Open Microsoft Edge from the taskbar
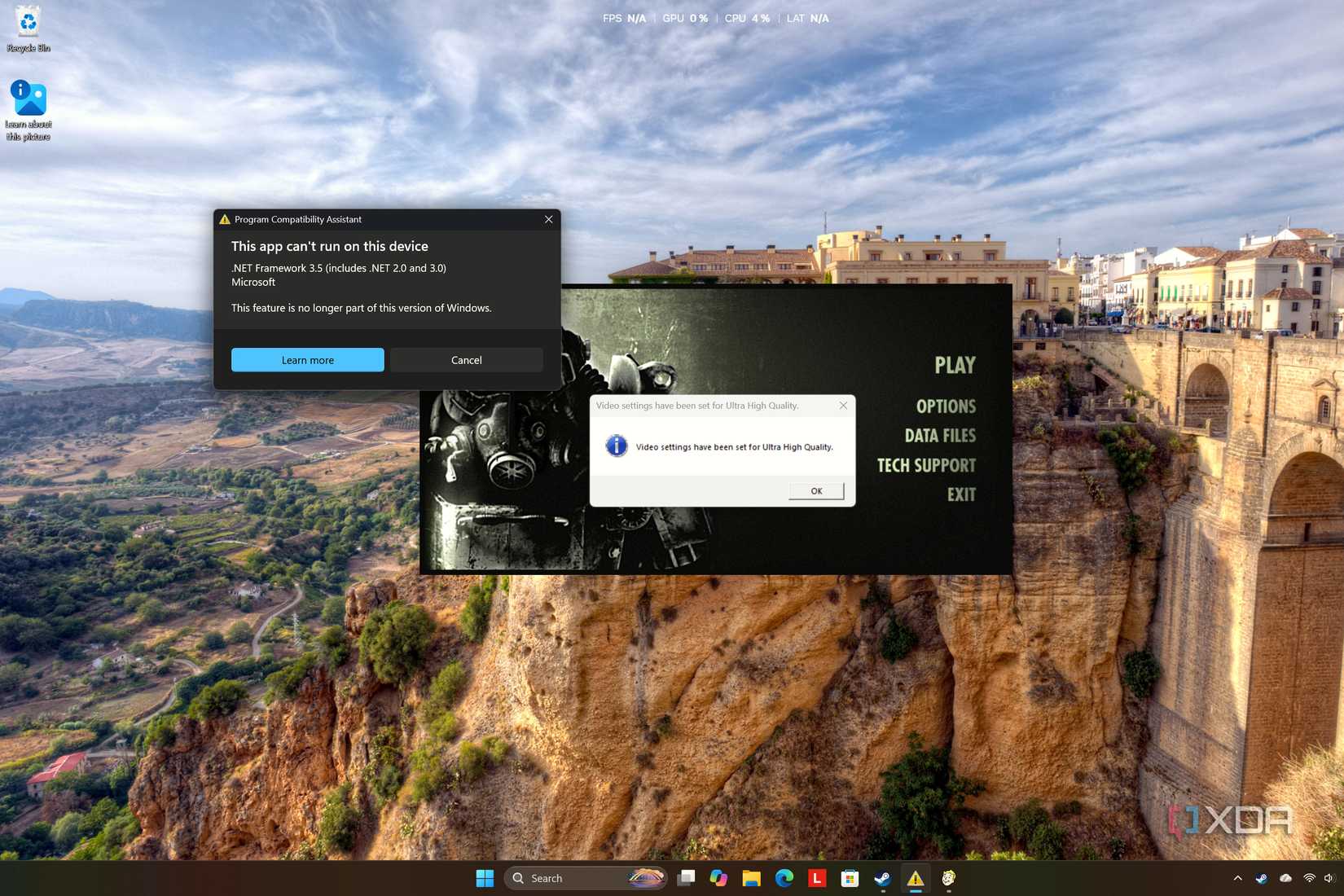The width and height of the screenshot is (1344, 896). point(784,878)
